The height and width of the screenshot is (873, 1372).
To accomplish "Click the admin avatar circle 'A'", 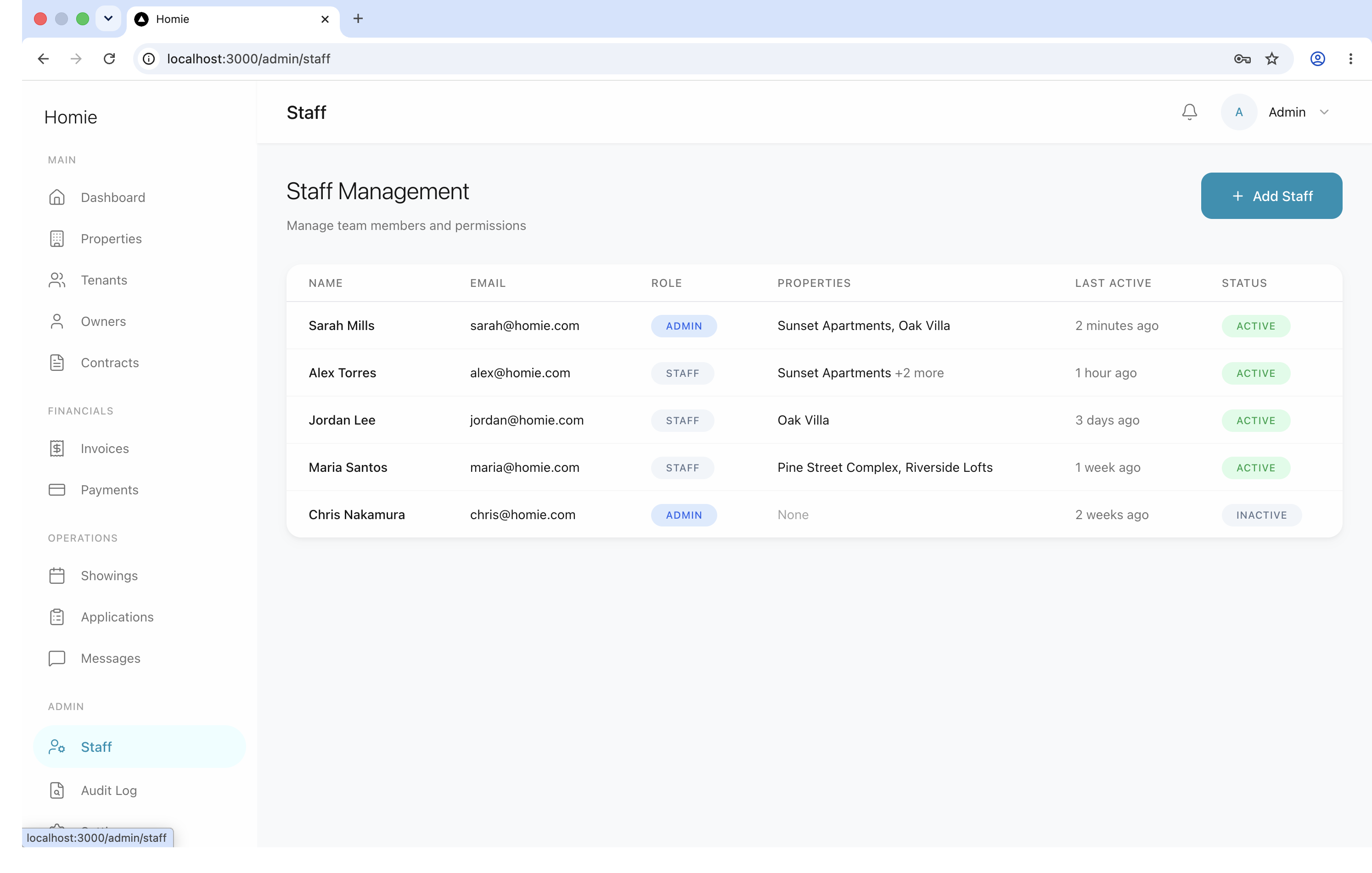I will pos(1239,112).
